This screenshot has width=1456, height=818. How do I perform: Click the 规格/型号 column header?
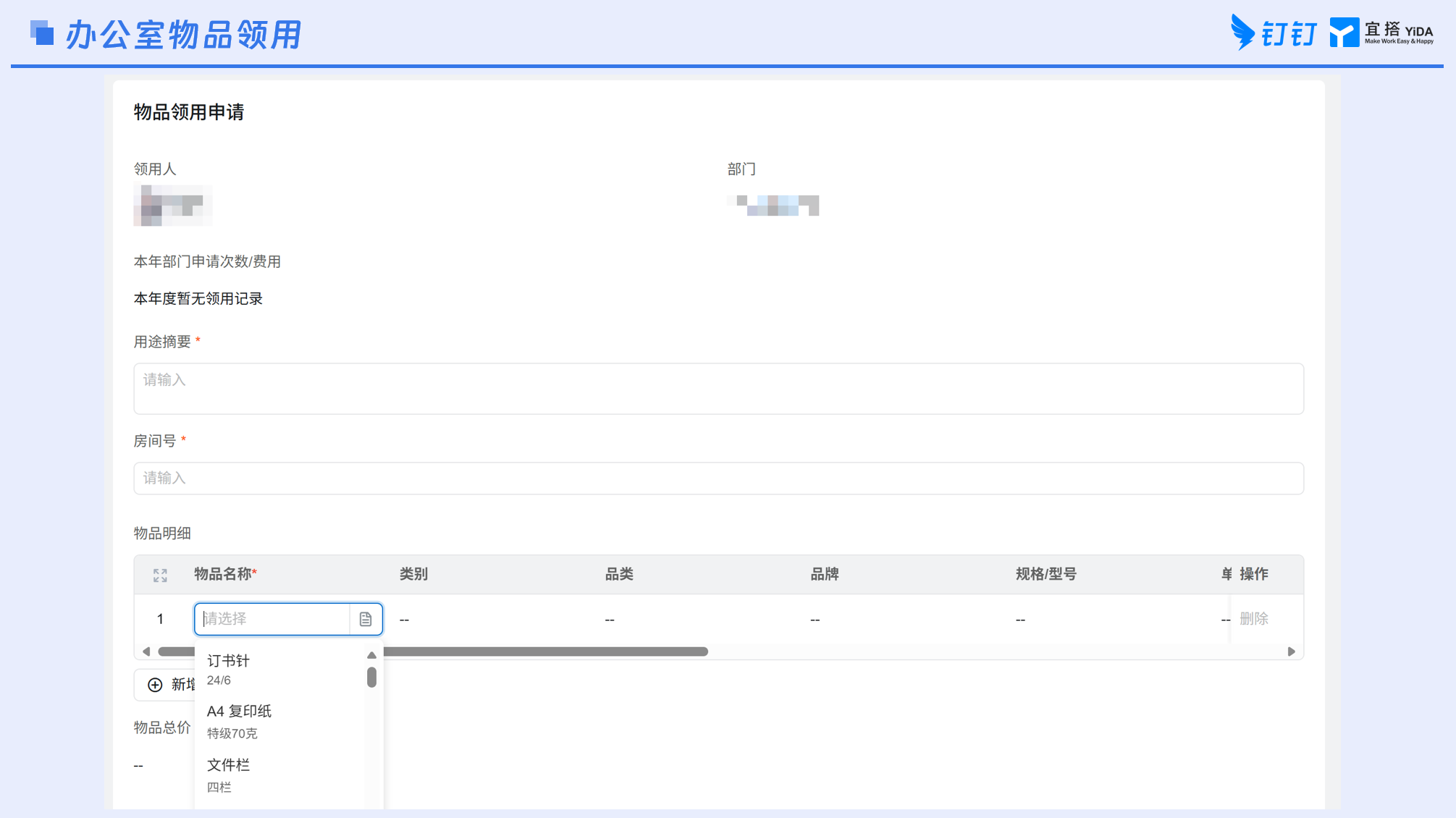1045,575
